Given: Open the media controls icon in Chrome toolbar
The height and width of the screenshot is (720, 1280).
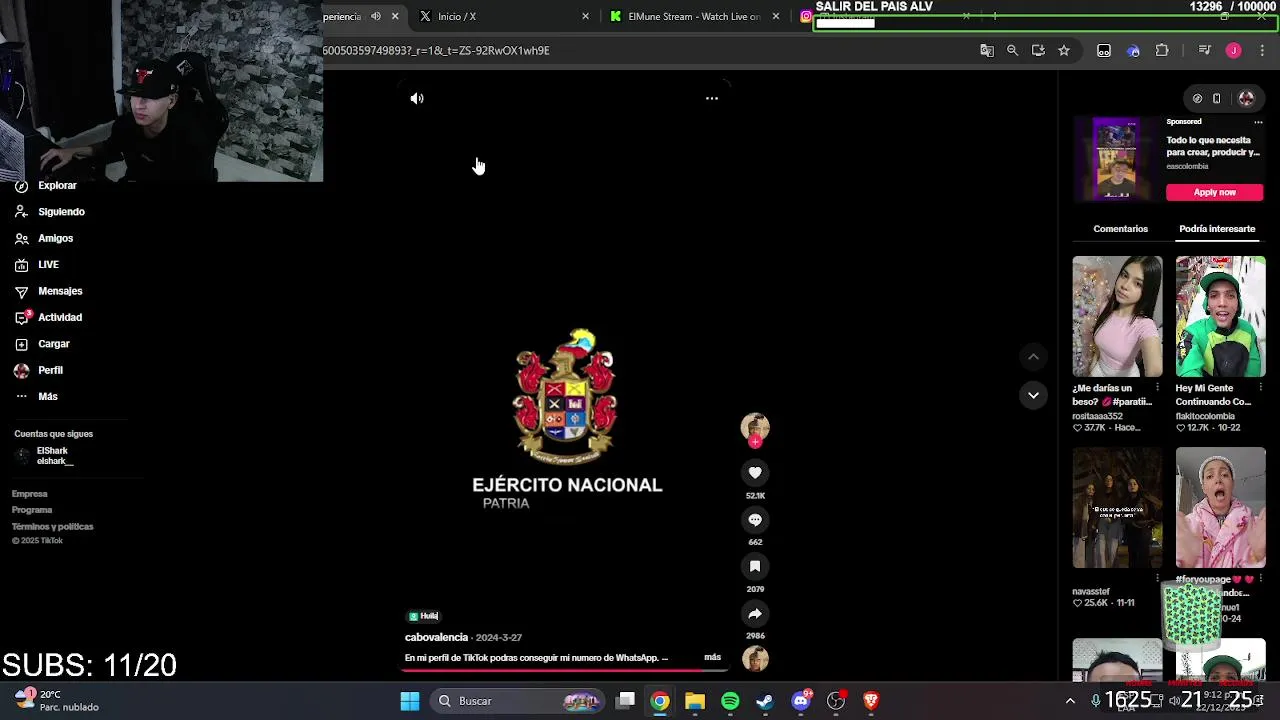Looking at the screenshot, I should click(1204, 50).
